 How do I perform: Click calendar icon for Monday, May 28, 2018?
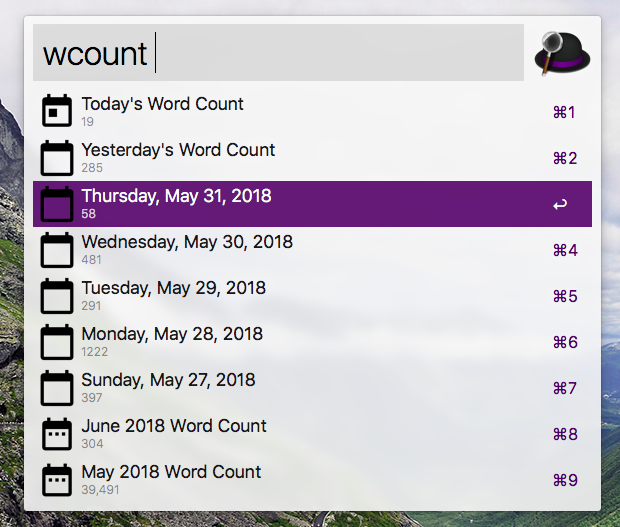pyautogui.click(x=58, y=342)
